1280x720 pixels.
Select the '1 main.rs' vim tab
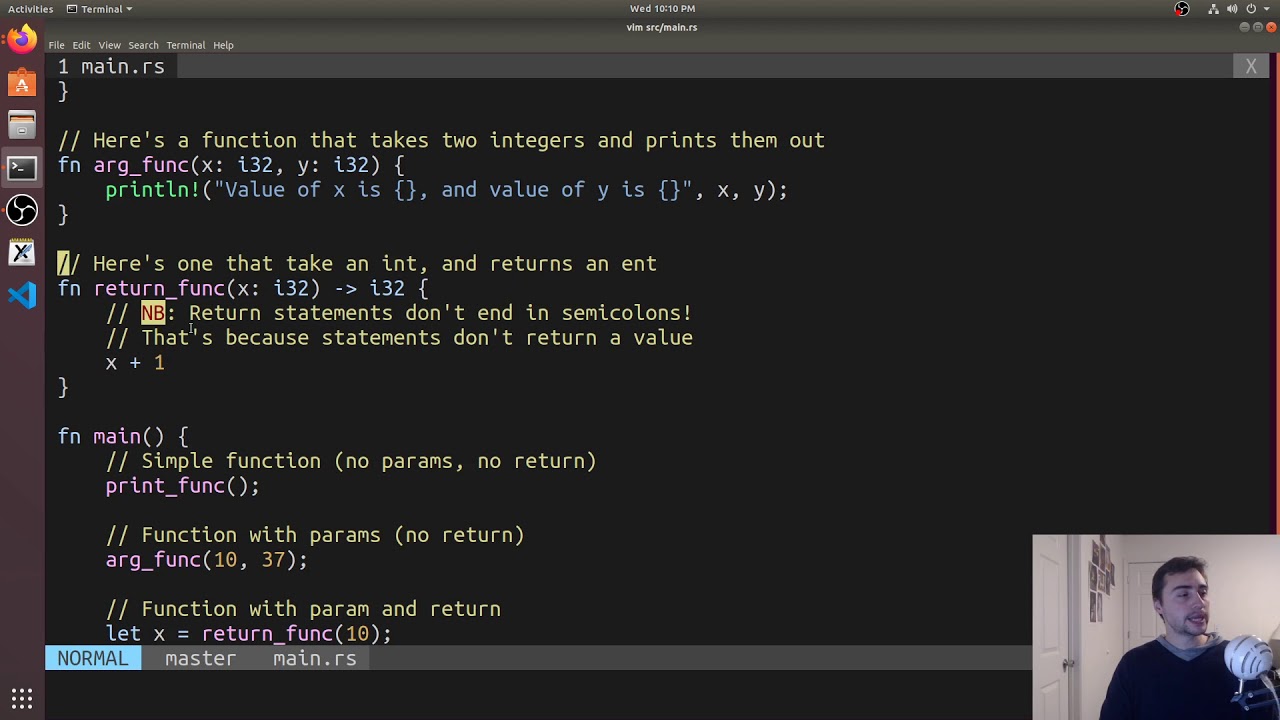tap(111, 66)
